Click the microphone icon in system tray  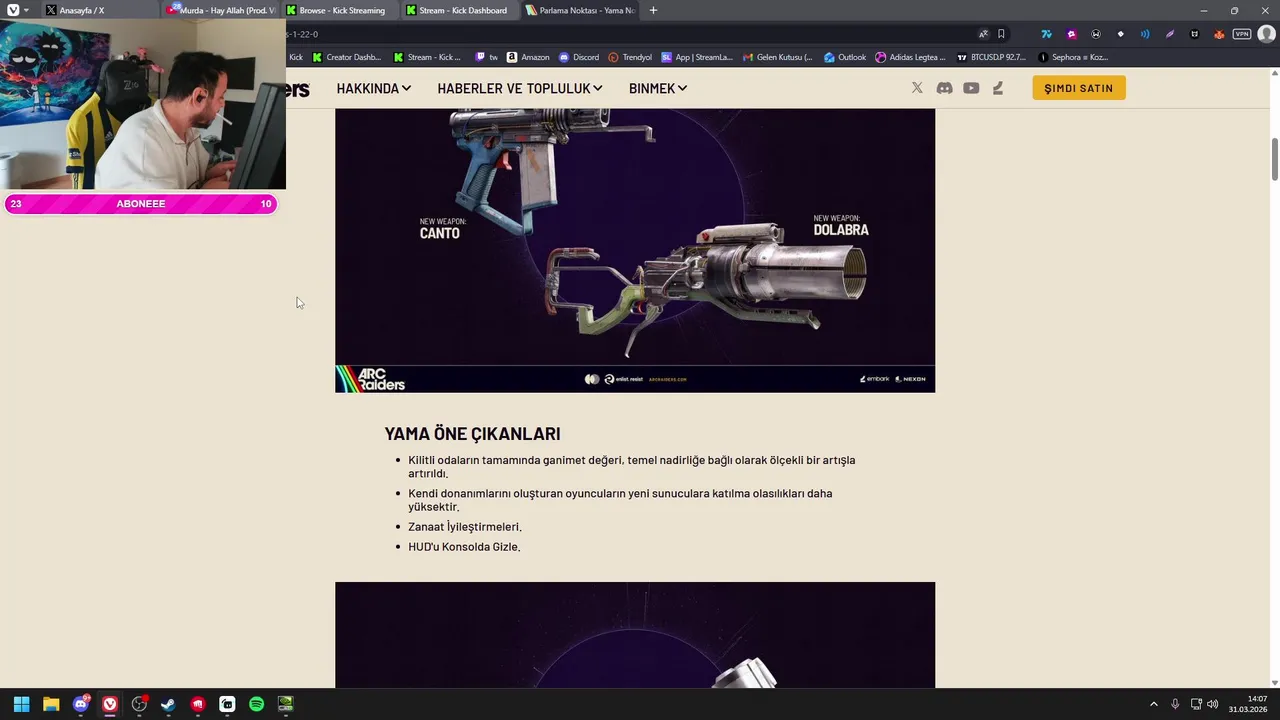[1175, 704]
